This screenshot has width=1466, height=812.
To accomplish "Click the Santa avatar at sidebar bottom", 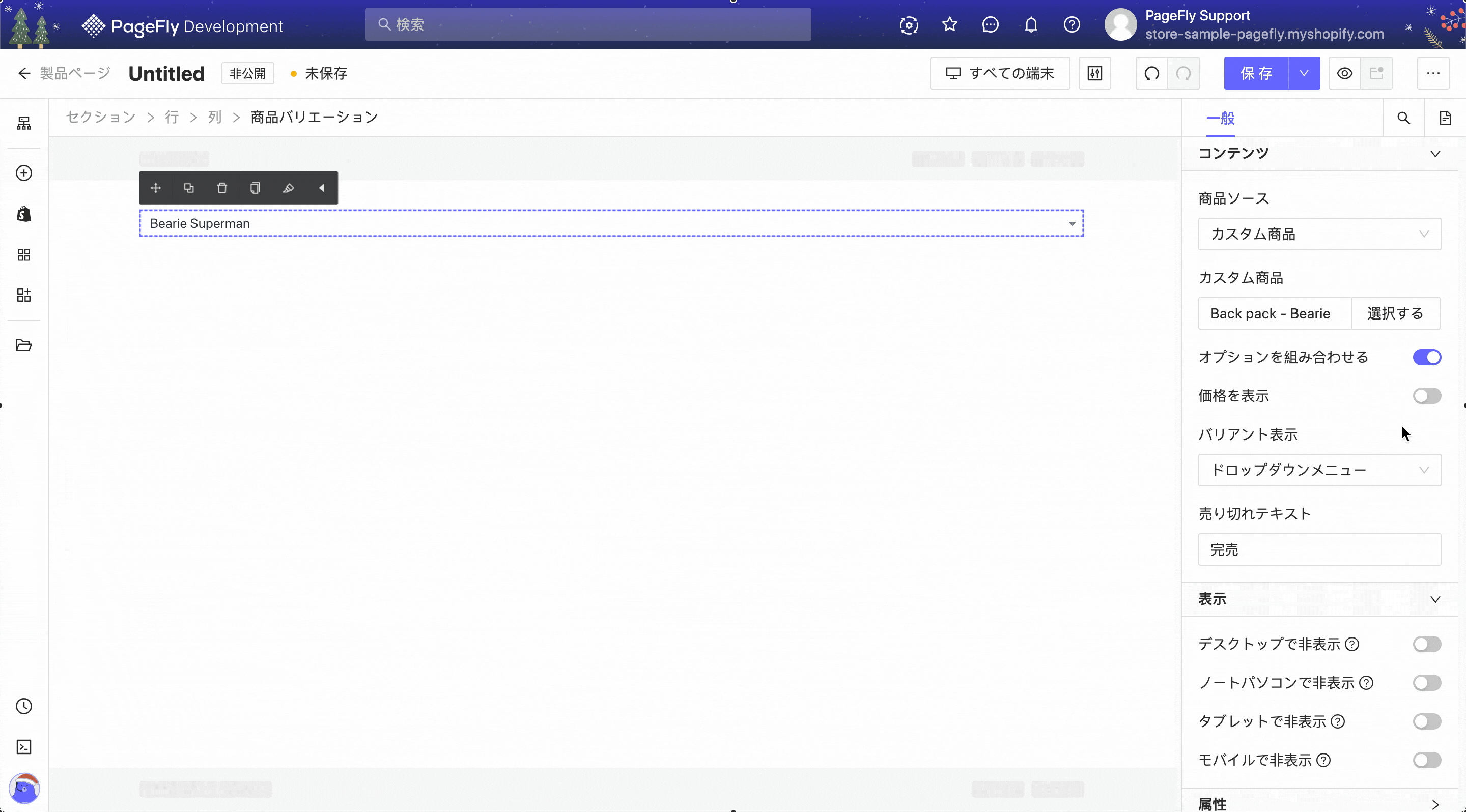I will click(x=24, y=788).
